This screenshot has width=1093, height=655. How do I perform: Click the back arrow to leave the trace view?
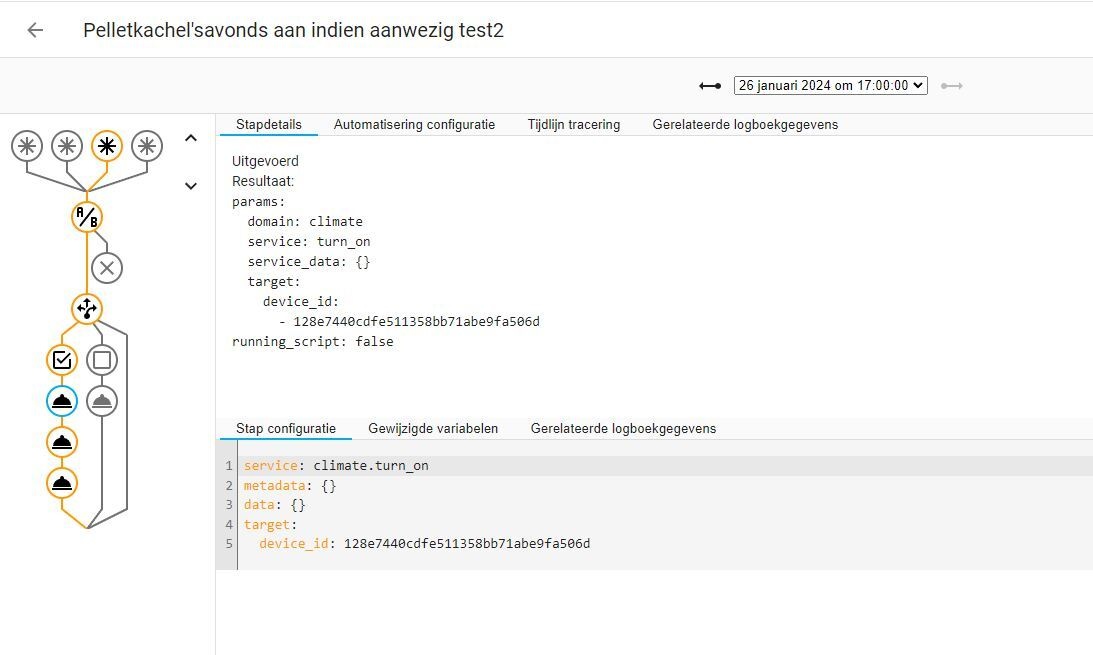point(35,30)
